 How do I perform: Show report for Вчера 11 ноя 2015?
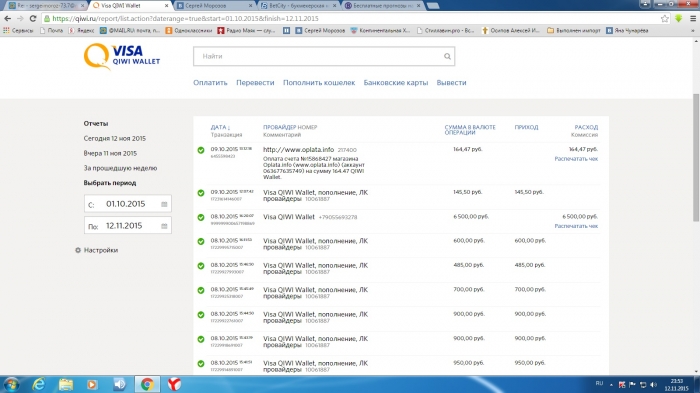click(x=110, y=153)
